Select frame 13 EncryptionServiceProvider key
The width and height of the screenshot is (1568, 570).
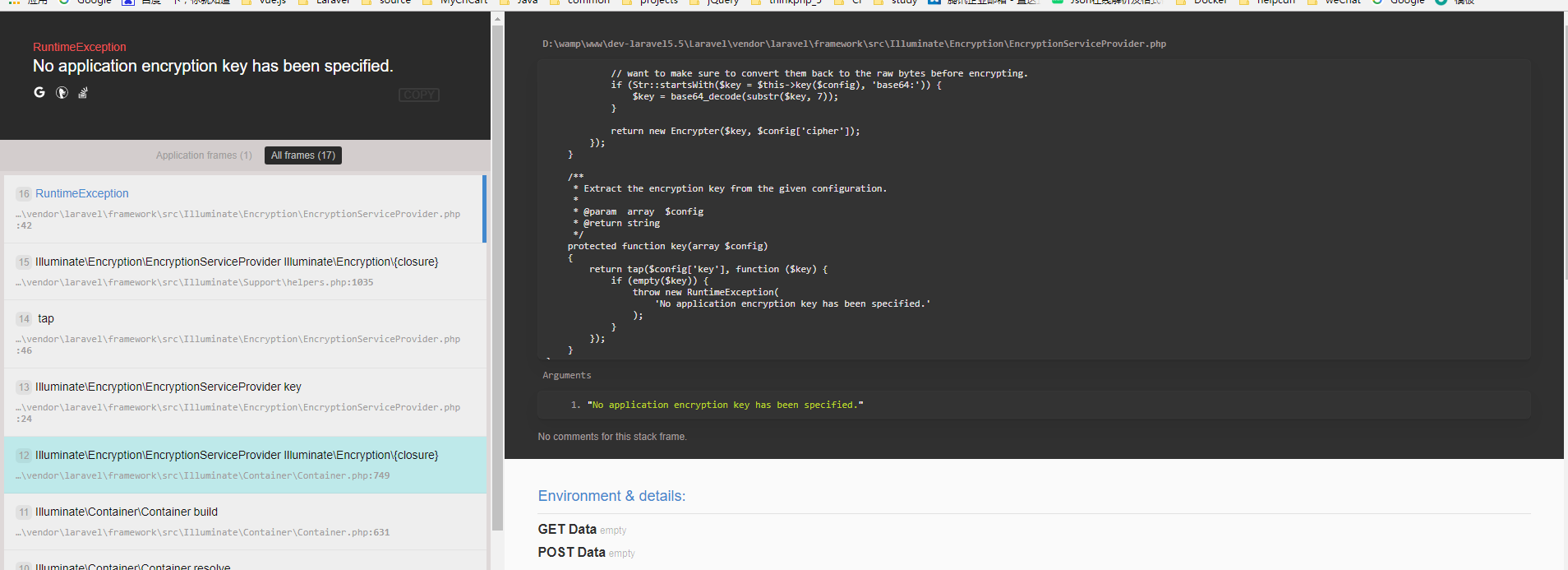(x=245, y=402)
